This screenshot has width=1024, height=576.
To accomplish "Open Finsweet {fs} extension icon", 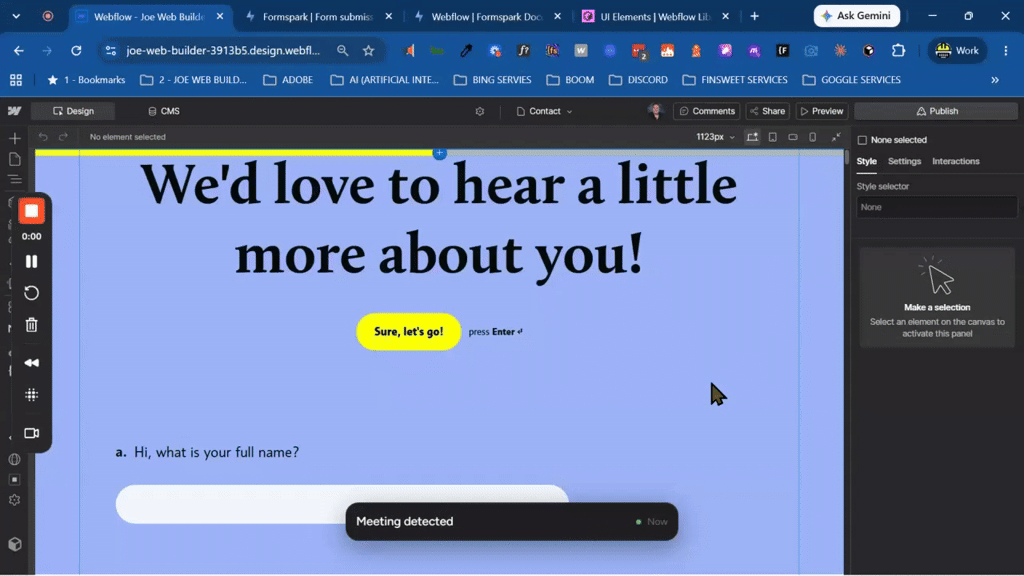I will click(x=552, y=50).
